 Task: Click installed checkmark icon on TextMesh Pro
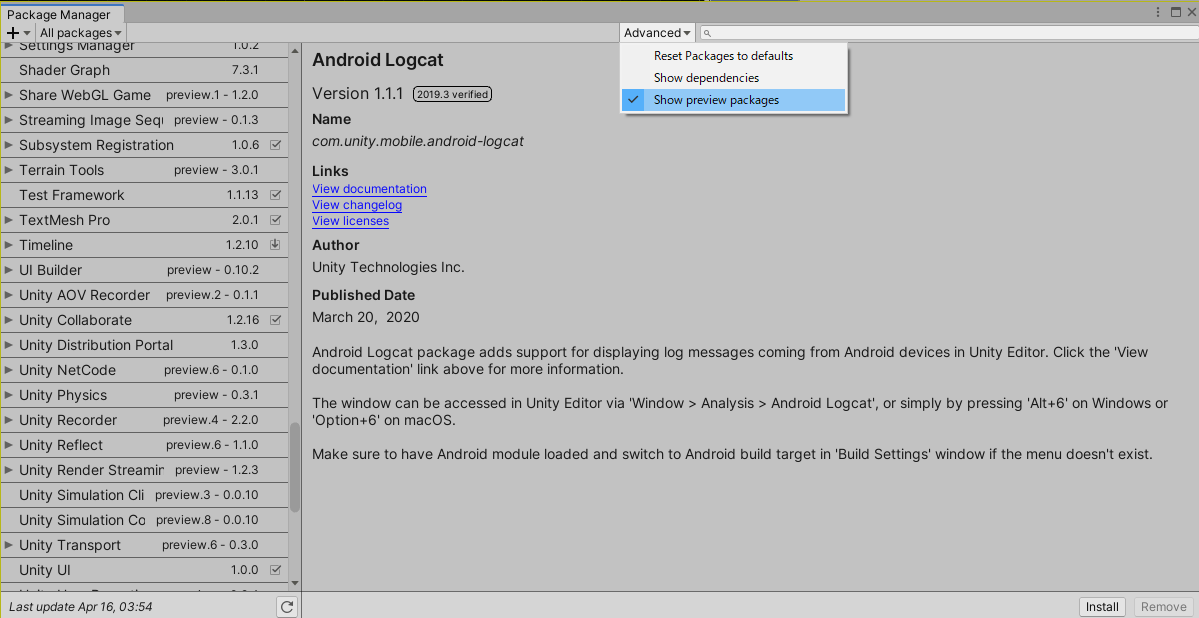[x=276, y=220]
